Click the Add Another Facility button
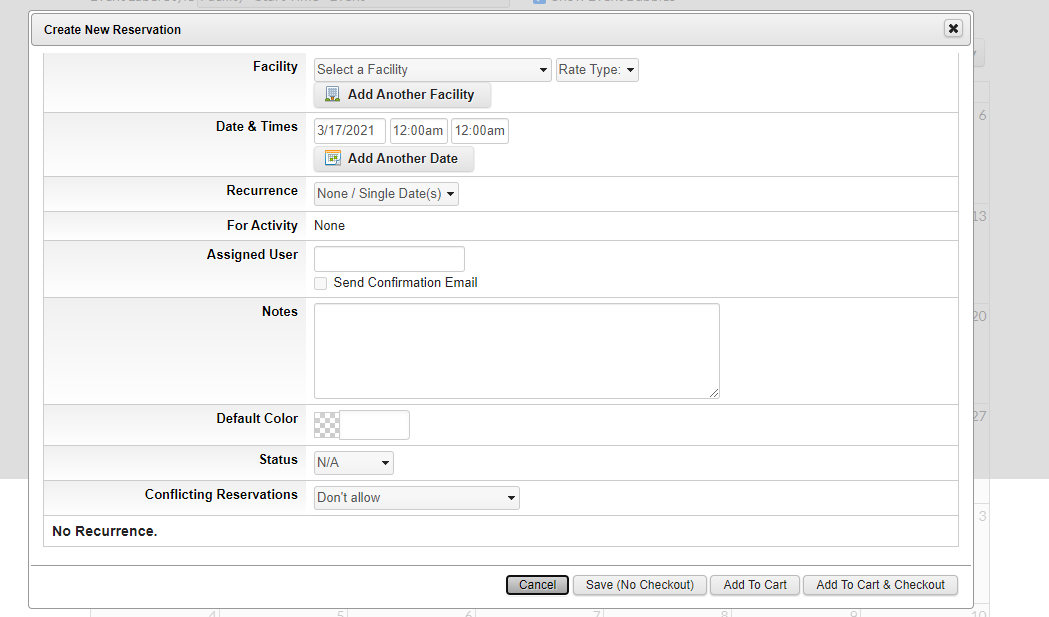 pos(402,95)
